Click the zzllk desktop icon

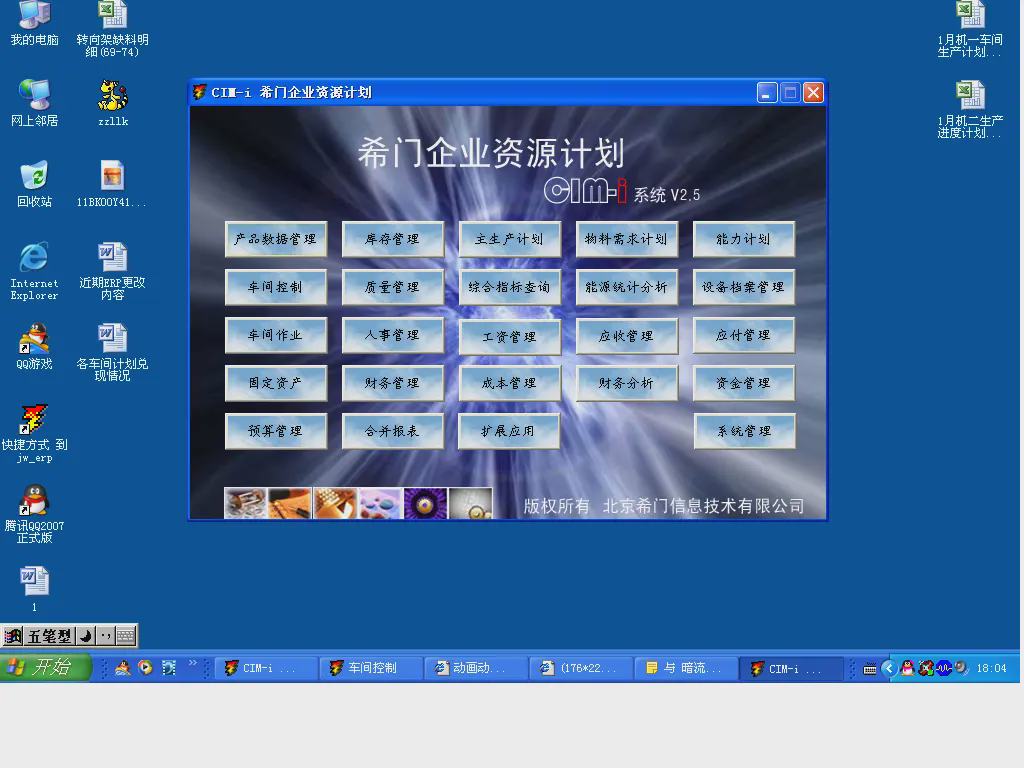112,96
